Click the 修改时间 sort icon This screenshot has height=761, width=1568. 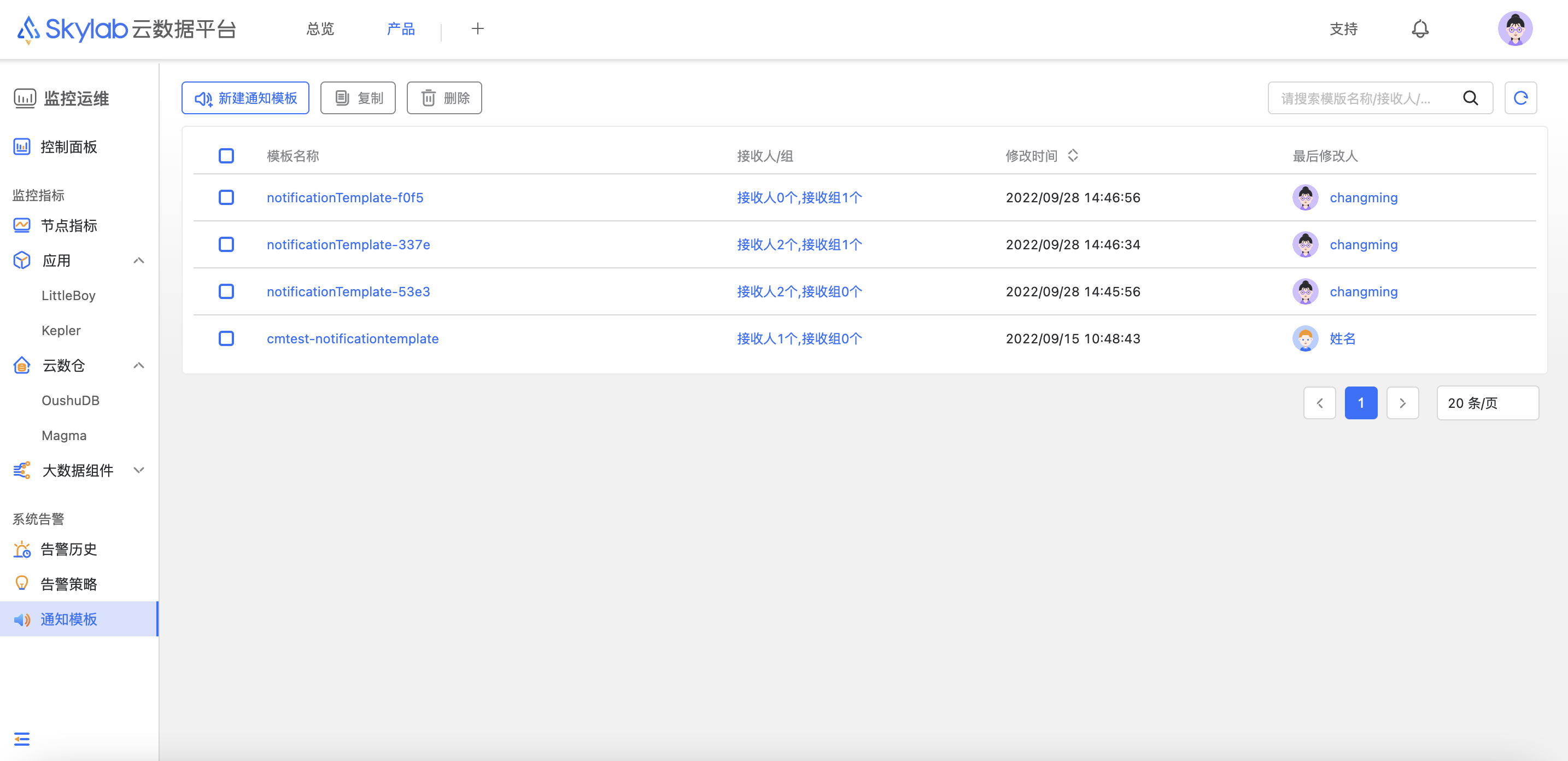(x=1073, y=156)
